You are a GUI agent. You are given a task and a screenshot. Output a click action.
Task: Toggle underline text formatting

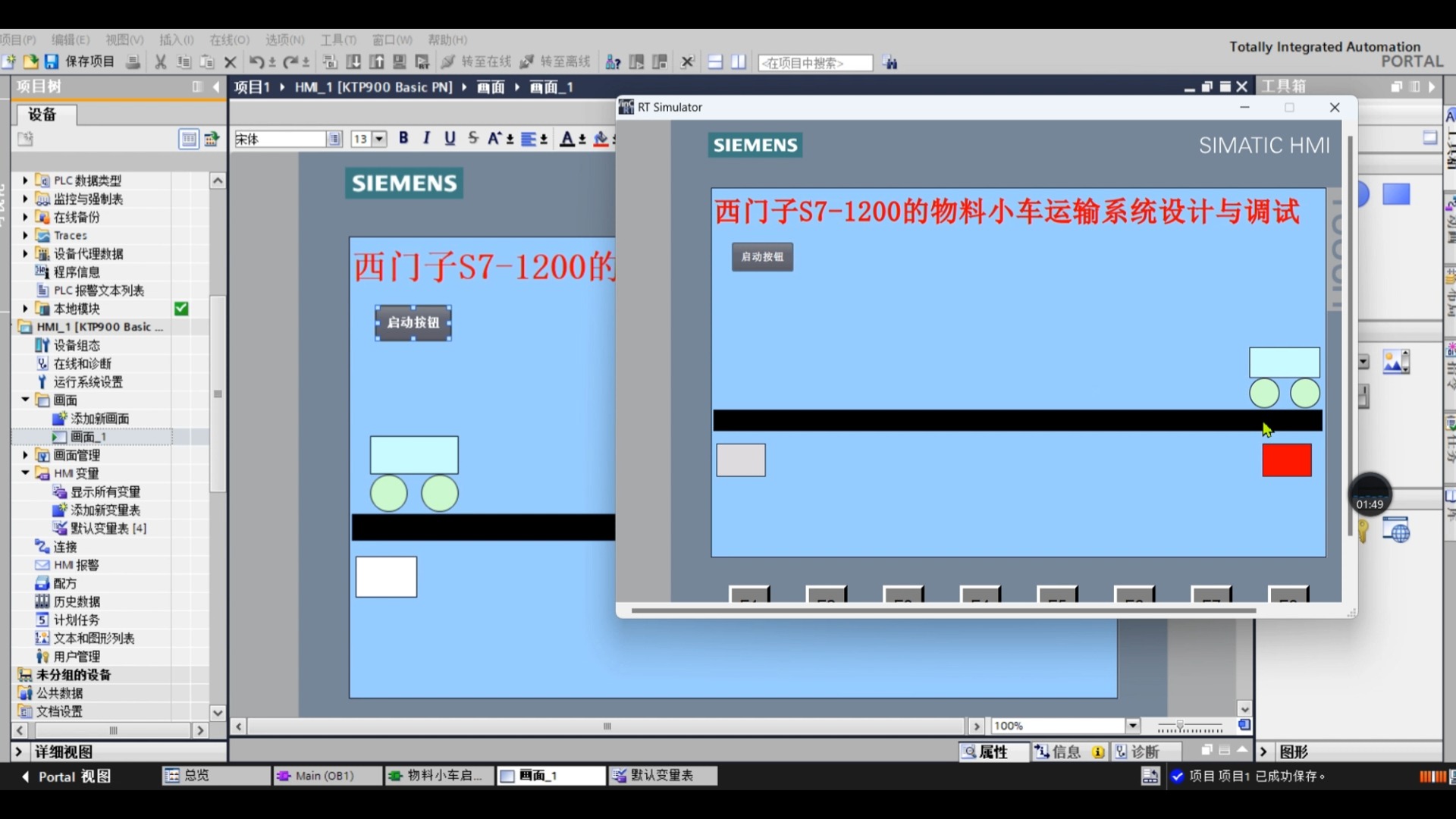450,138
